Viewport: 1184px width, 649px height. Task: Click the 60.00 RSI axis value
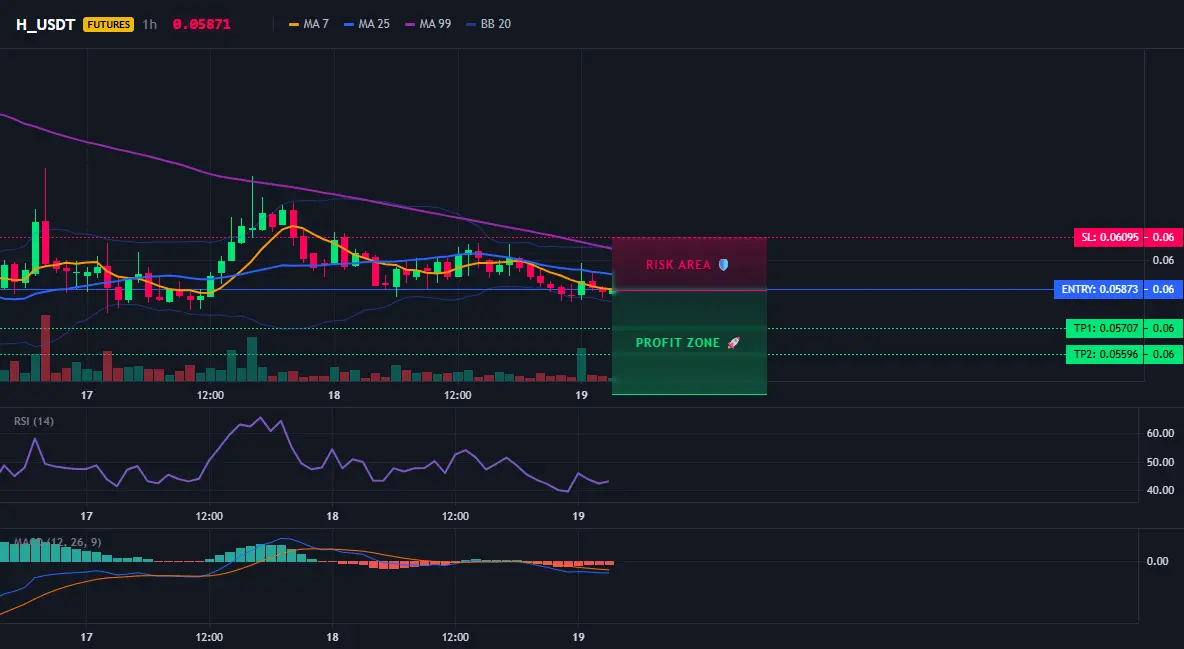pyautogui.click(x=1160, y=434)
